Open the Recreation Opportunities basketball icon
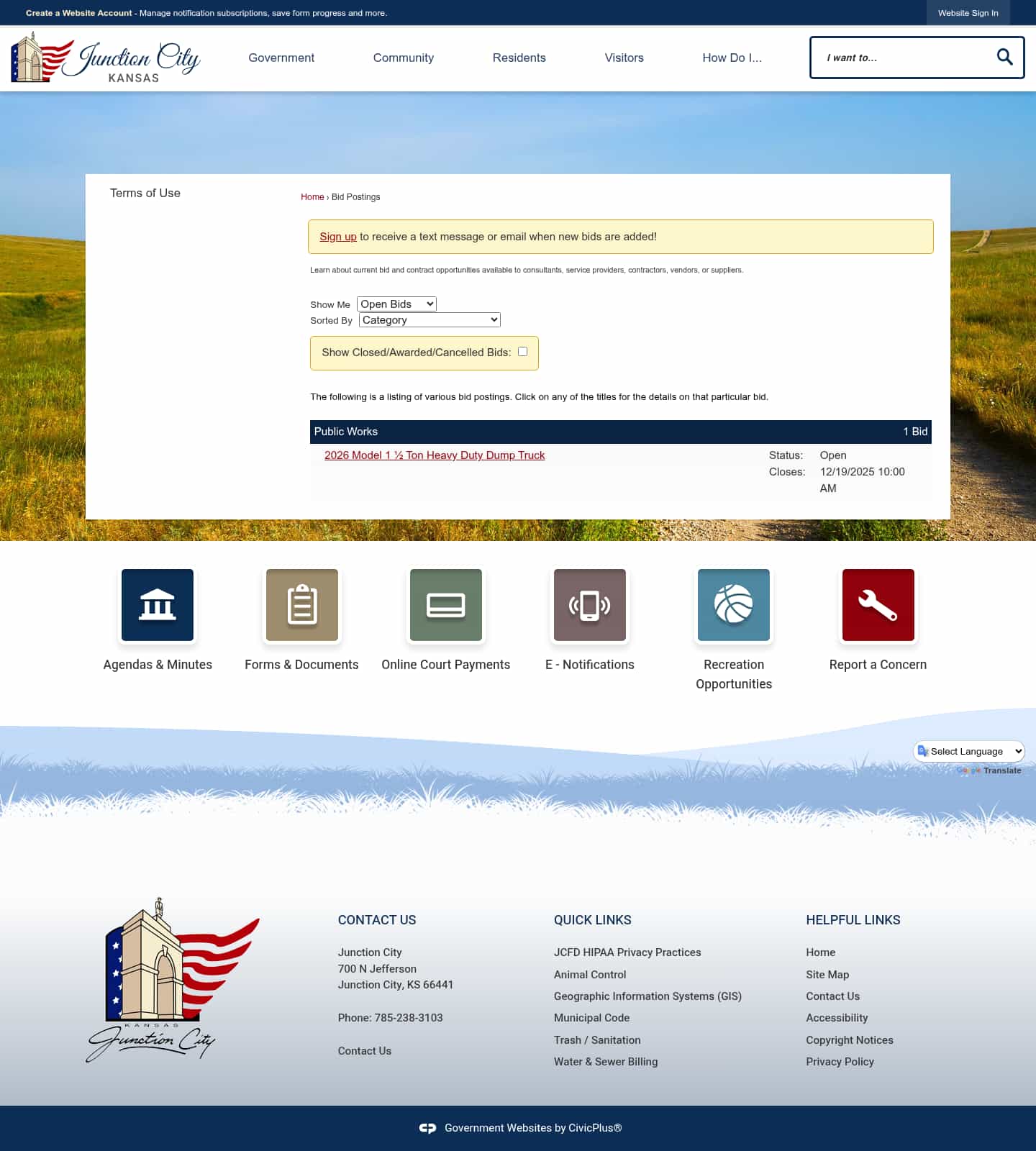 (x=734, y=605)
